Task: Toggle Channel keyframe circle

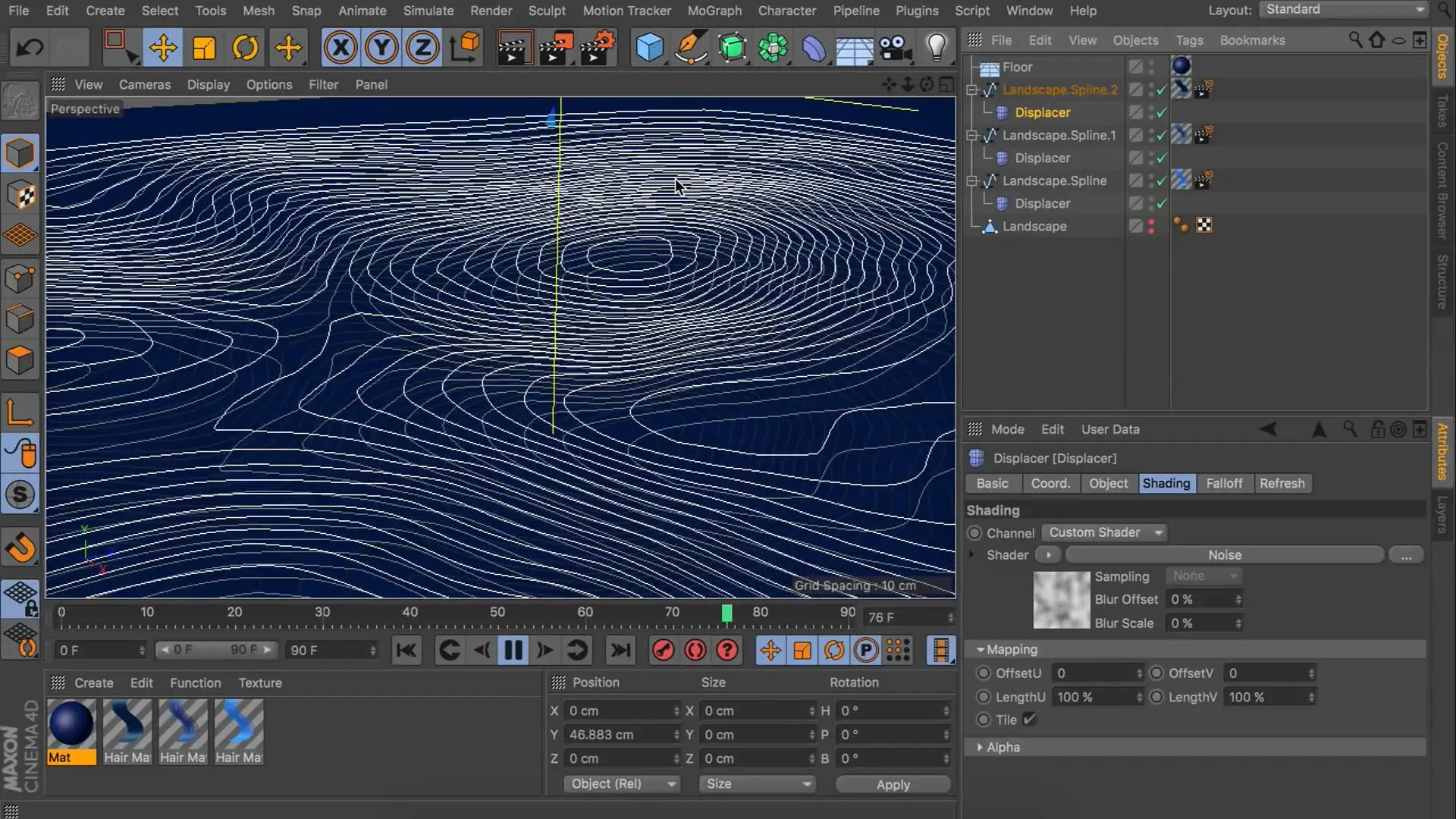Action: pos(974,533)
